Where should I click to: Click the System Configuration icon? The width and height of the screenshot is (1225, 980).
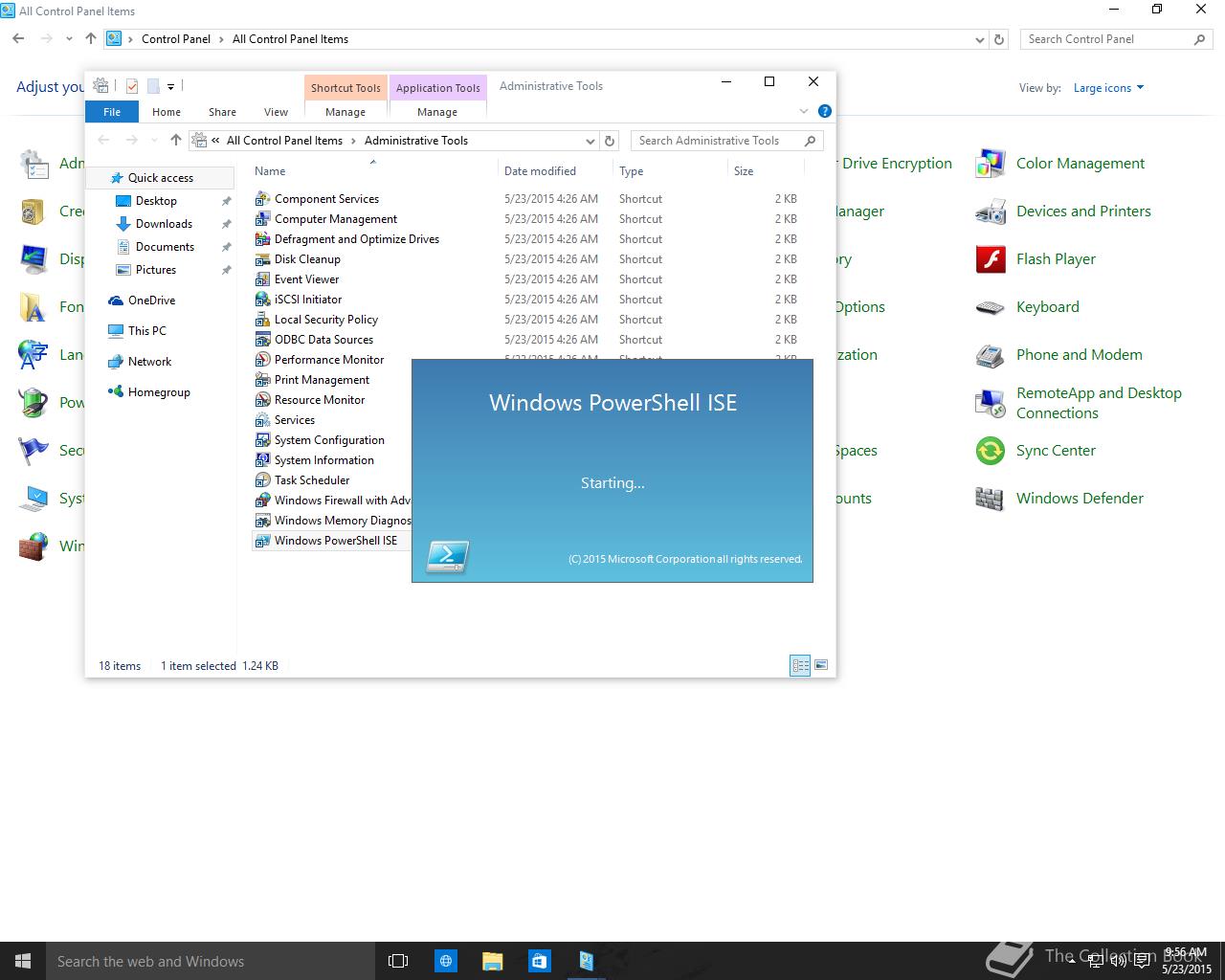click(262, 440)
